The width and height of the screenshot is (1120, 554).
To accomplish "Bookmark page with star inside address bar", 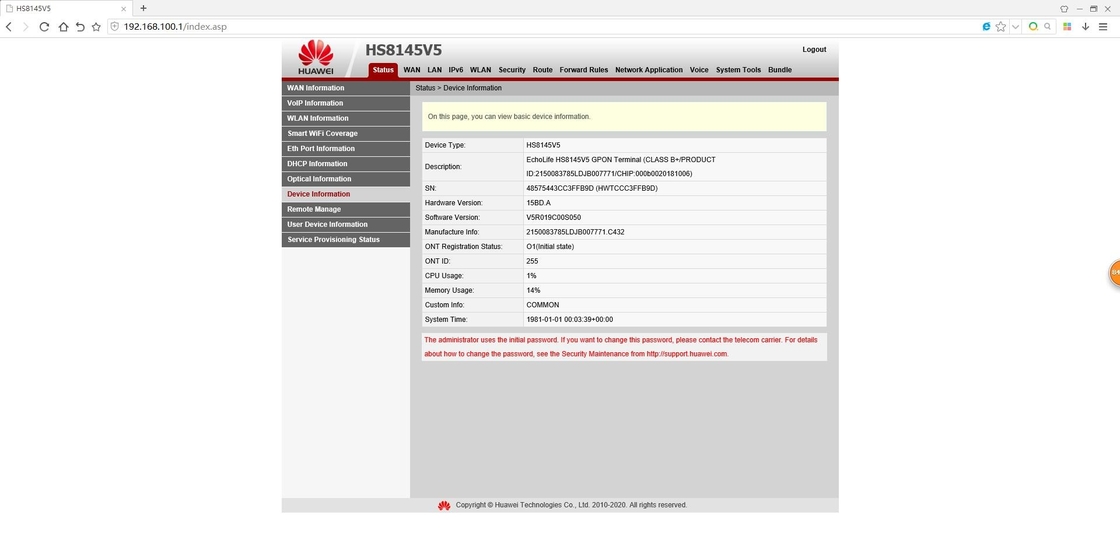I will 1001,26.
